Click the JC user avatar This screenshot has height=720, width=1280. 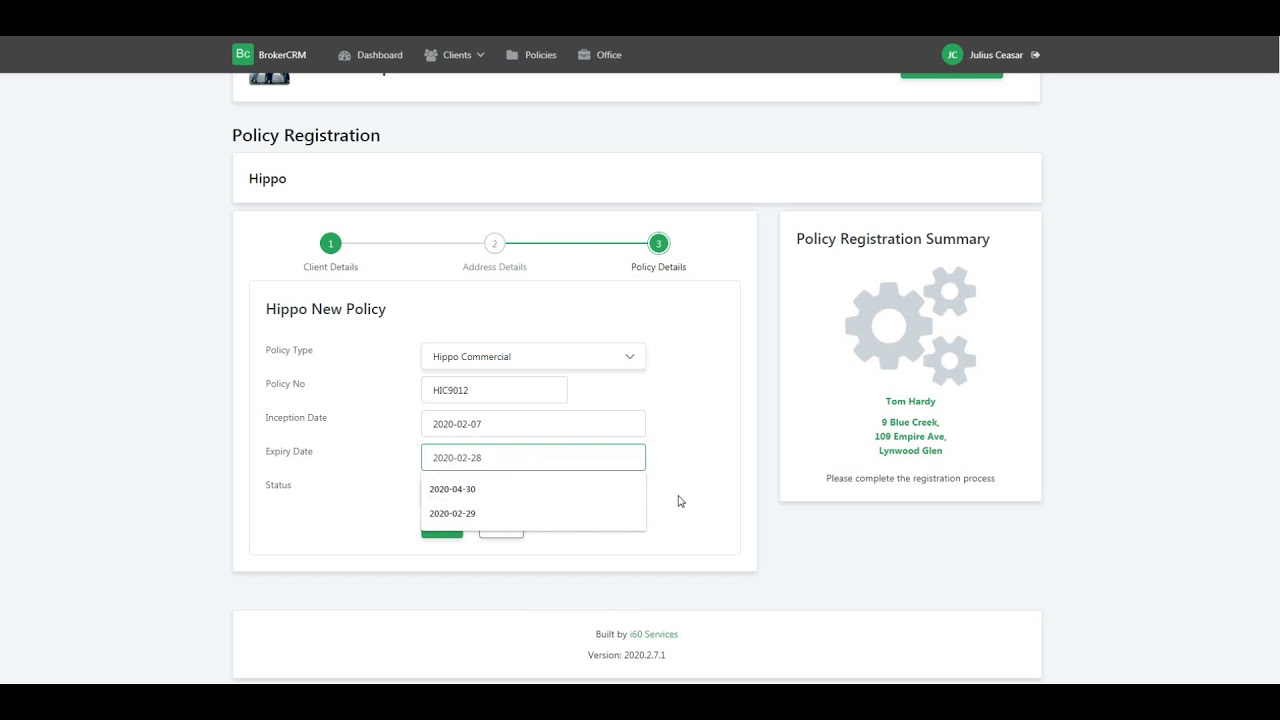pos(952,55)
